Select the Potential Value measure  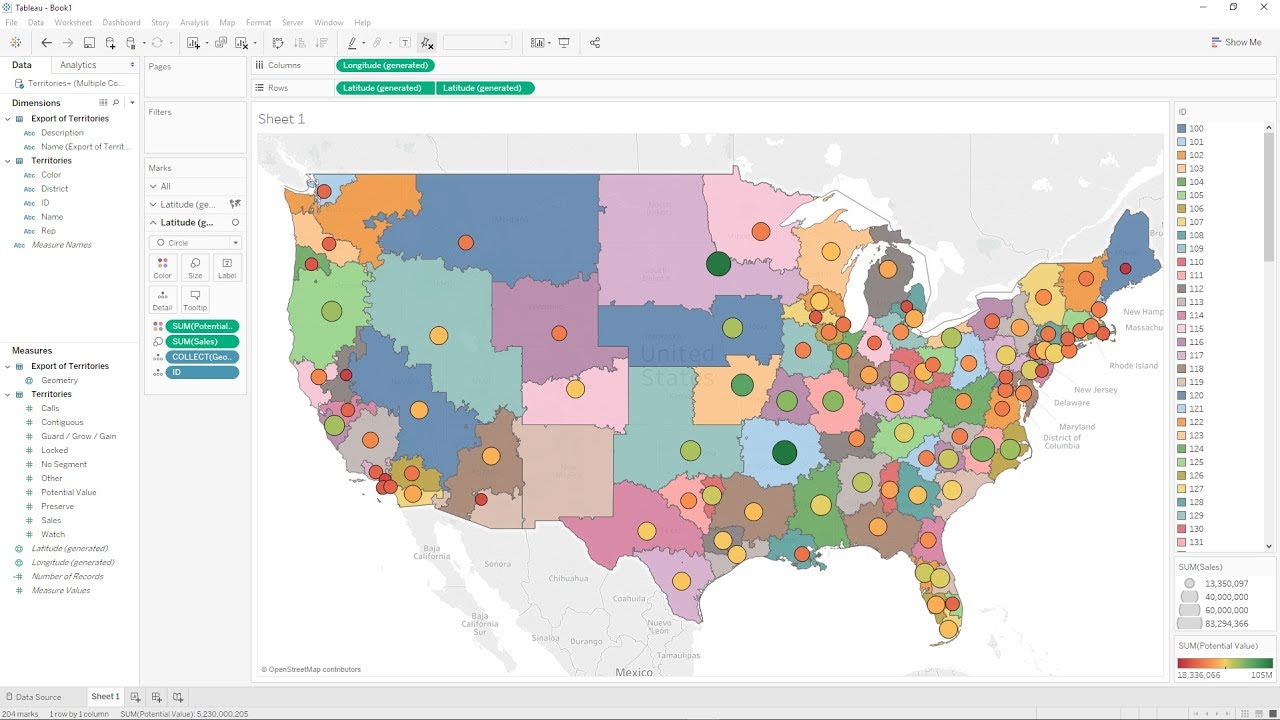pyautogui.click(x=69, y=492)
